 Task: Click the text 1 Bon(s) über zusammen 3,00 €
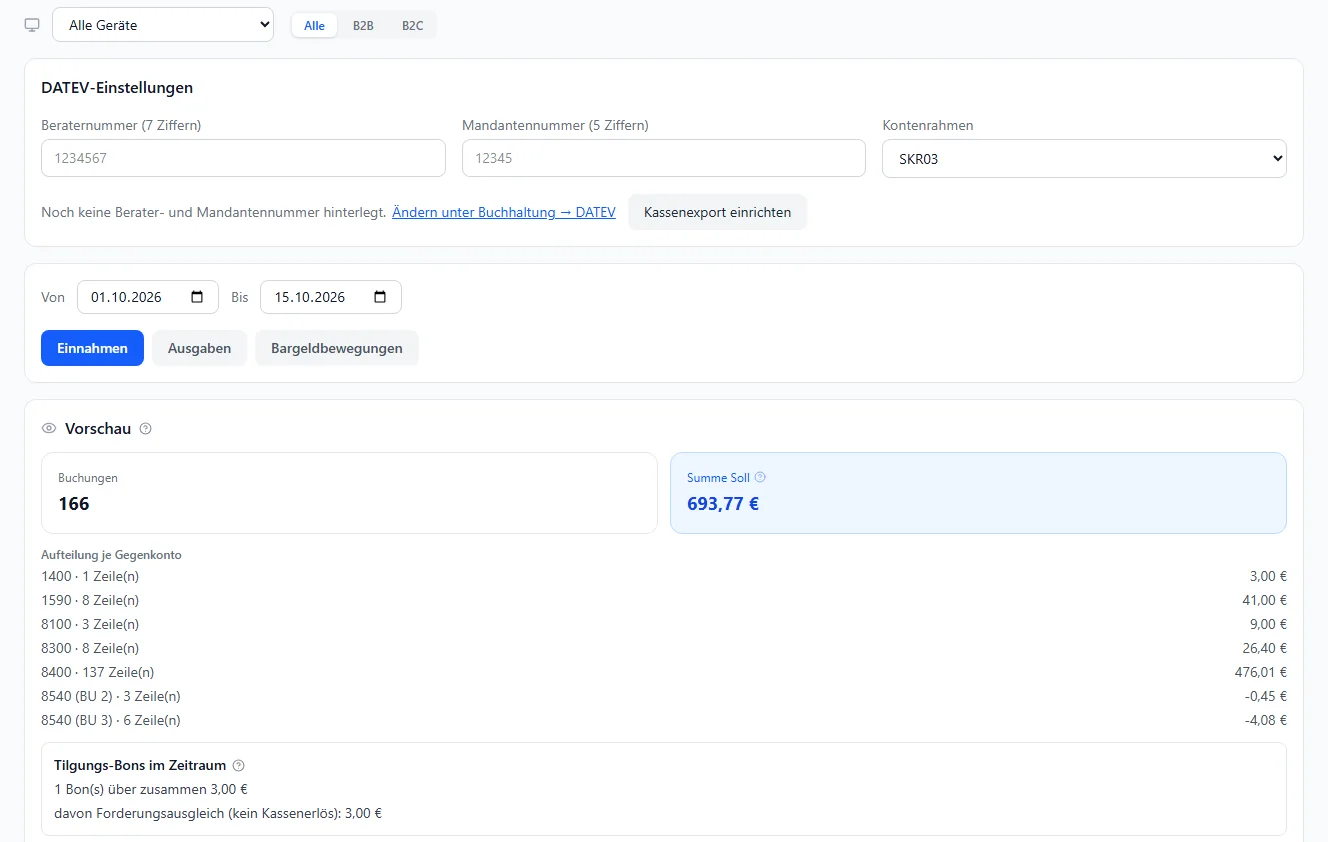pyautogui.click(x=151, y=789)
